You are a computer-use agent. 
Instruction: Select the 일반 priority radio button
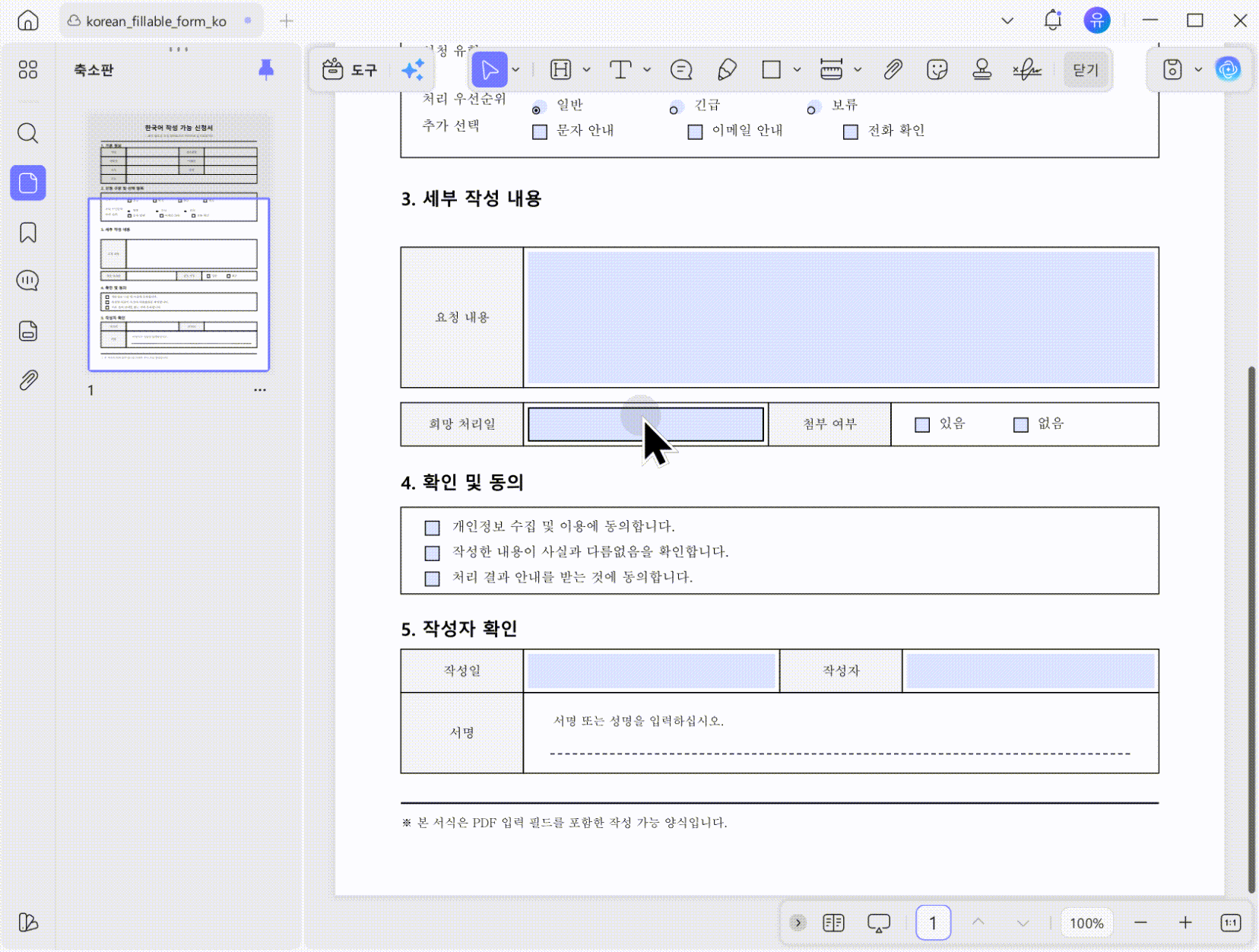point(537,109)
